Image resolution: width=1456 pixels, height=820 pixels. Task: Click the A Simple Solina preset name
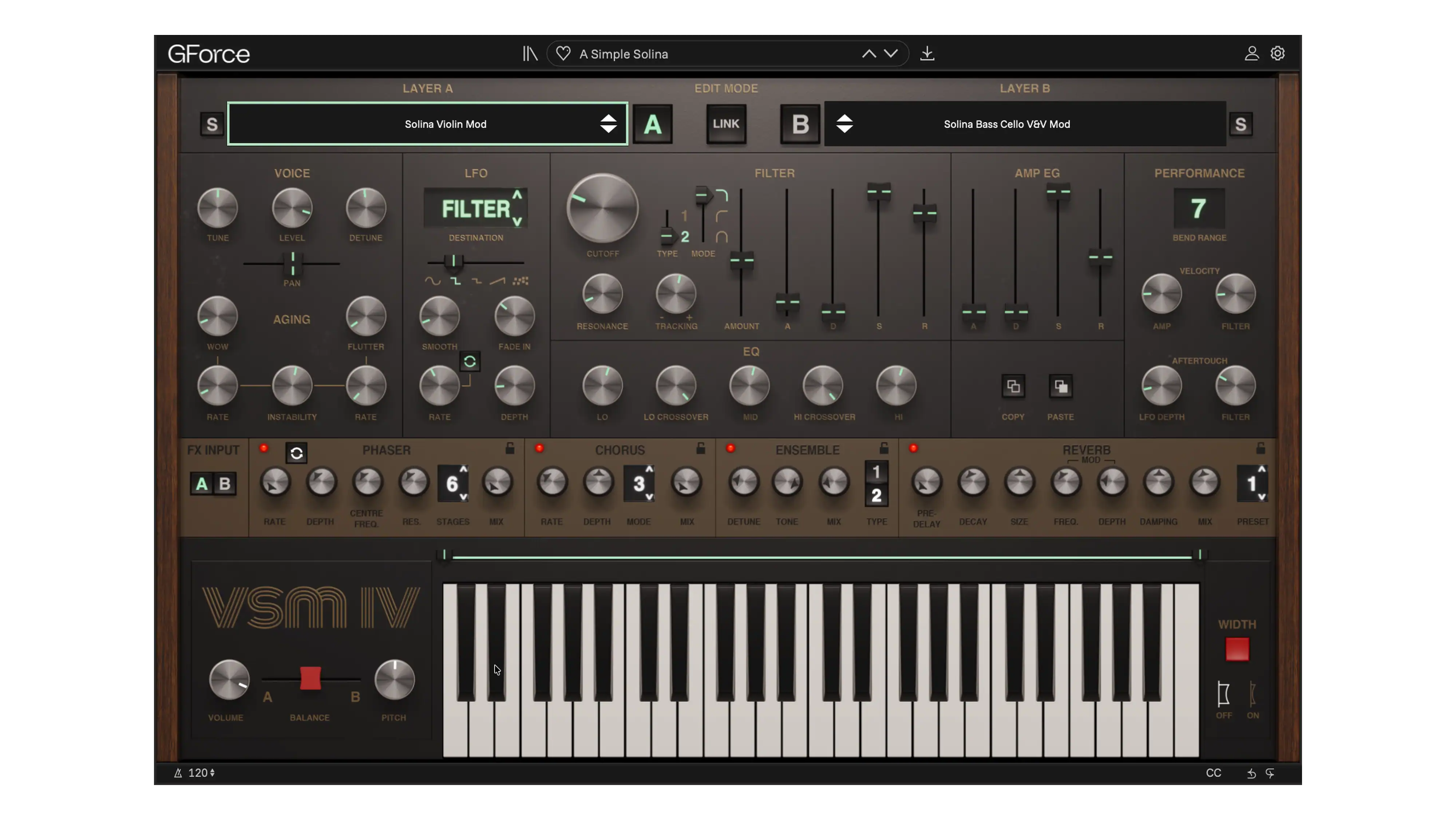click(624, 54)
